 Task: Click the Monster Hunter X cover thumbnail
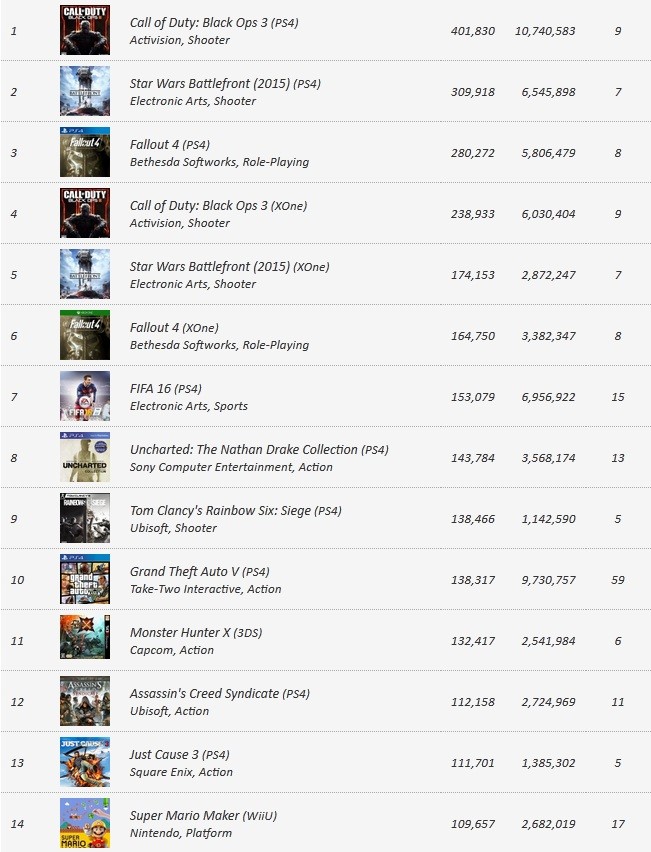coord(85,640)
